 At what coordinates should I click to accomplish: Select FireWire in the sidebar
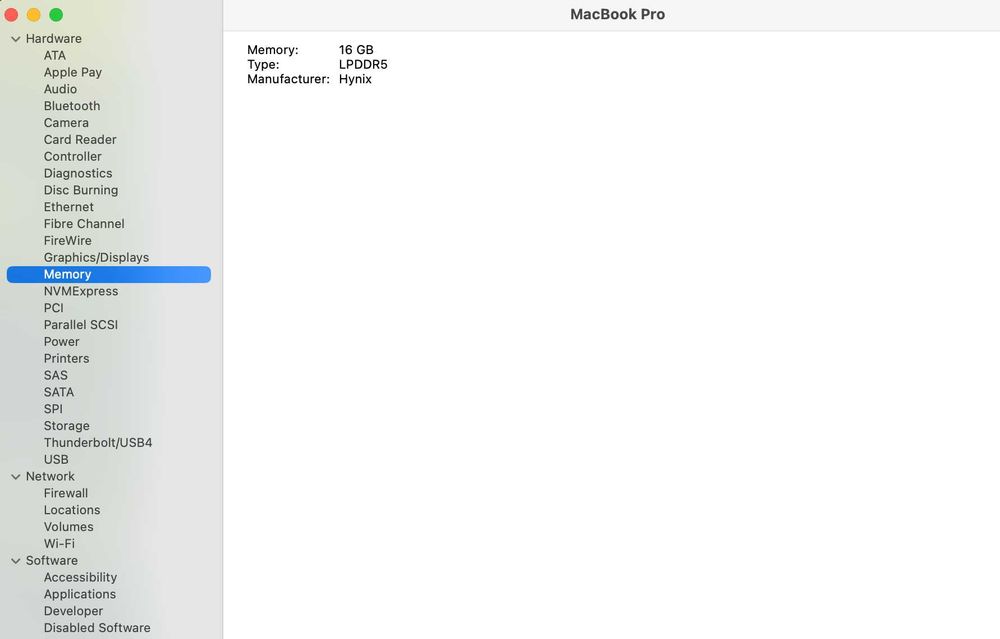pyautogui.click(x=68, y=240)
